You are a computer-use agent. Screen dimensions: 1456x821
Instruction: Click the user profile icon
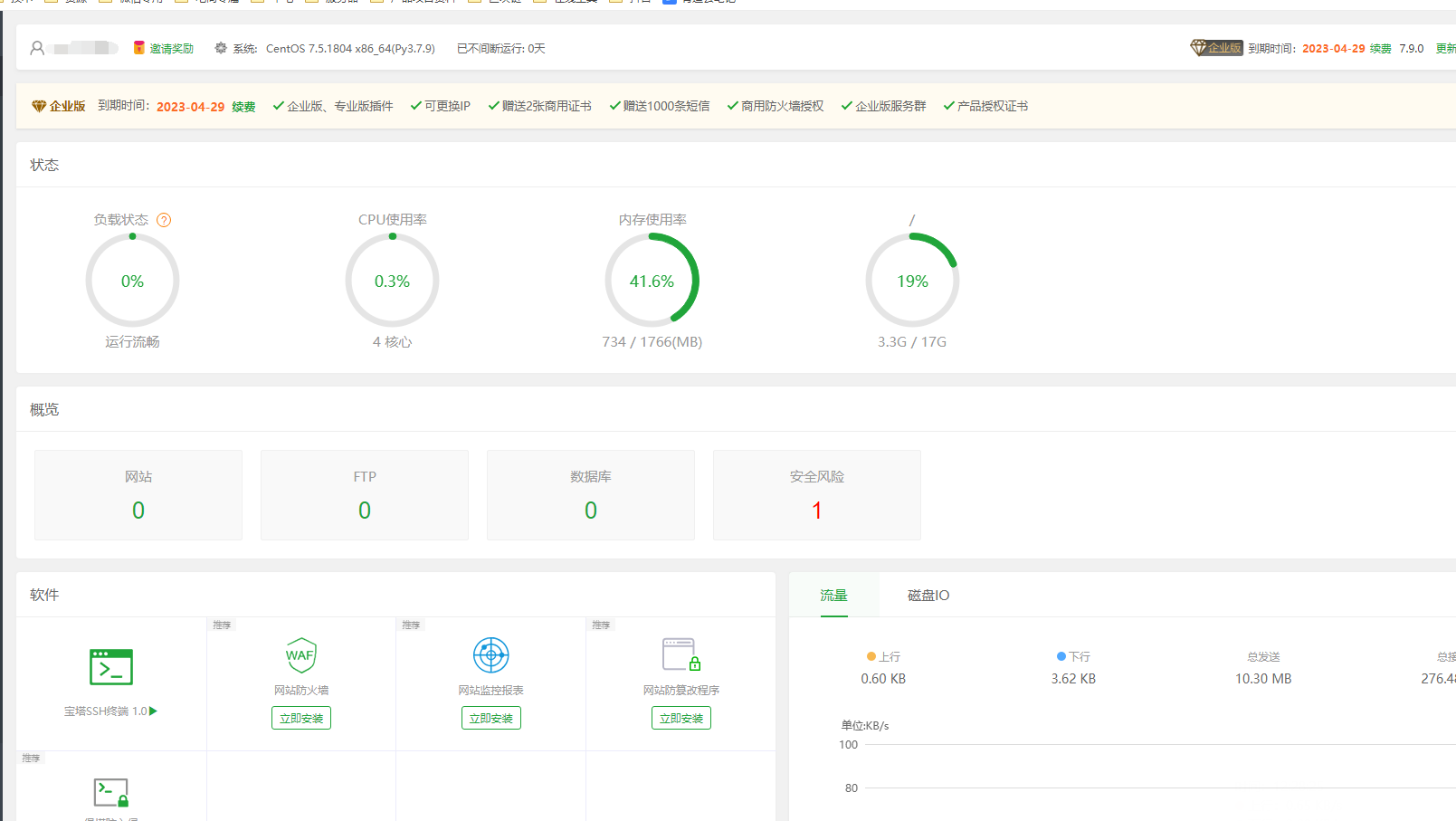point(37,48)
